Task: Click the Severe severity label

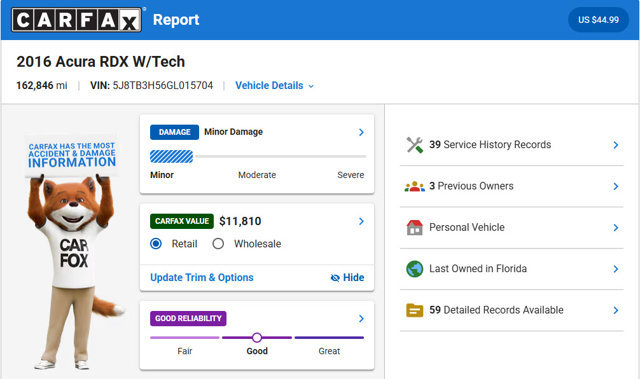Action: pos(351,175)
